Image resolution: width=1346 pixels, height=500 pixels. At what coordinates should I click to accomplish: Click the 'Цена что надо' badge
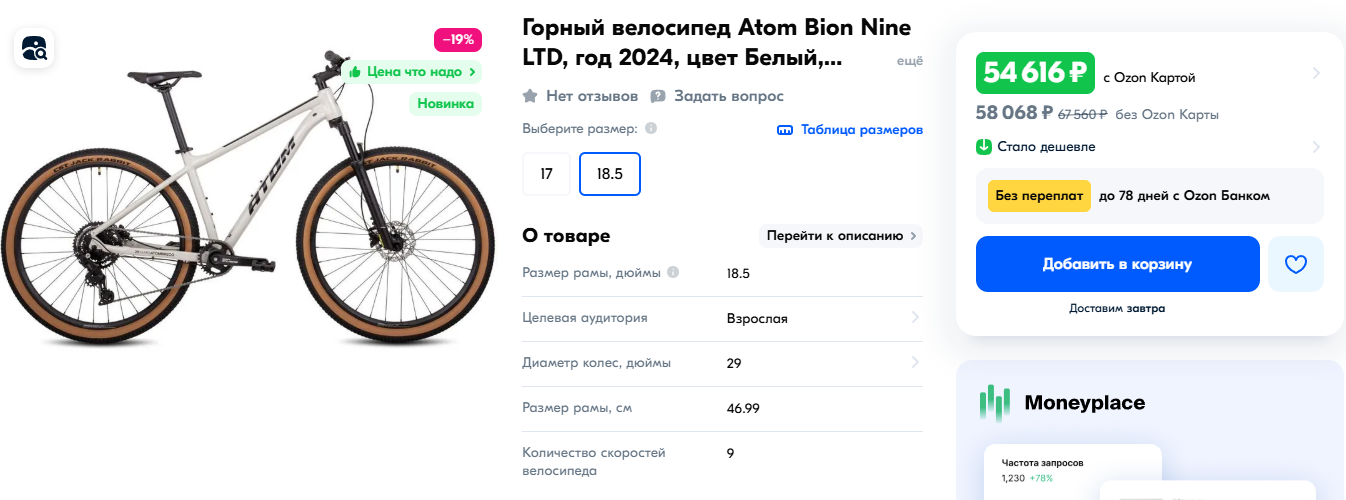pyautogui.click(x=412, y=72)
